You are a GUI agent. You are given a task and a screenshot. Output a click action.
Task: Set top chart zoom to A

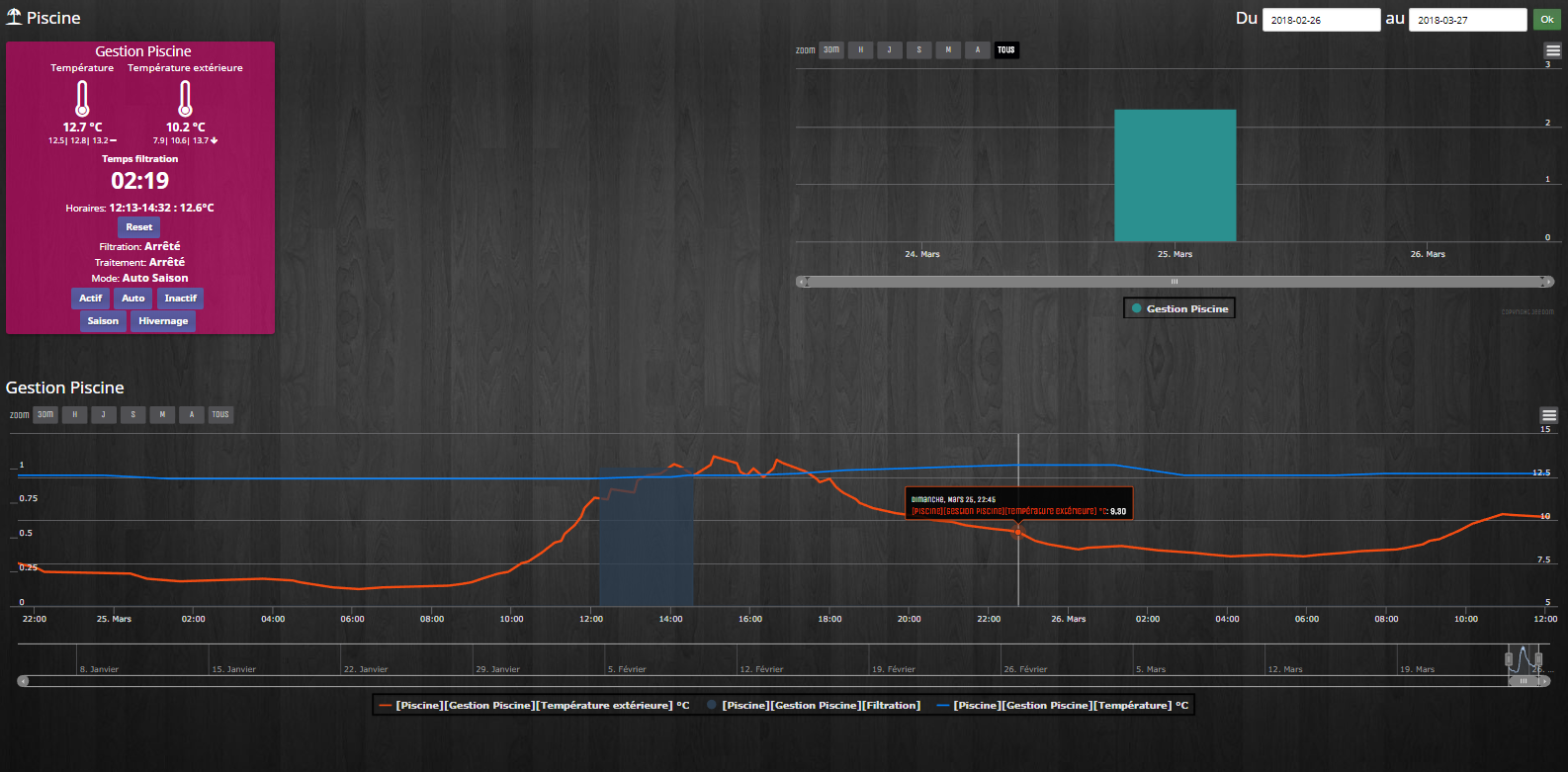[978, 50]
